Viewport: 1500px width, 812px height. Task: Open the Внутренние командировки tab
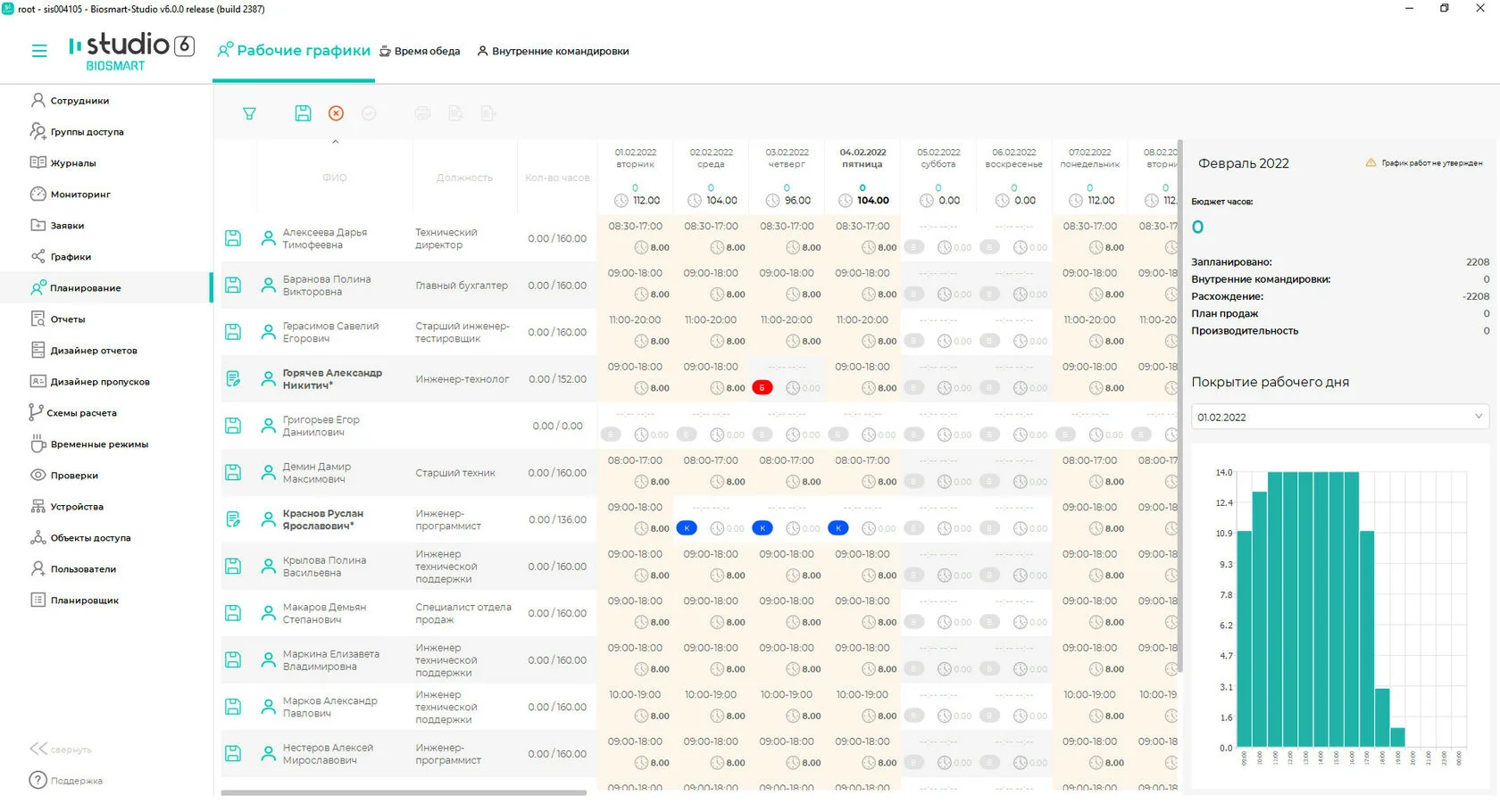553,51
